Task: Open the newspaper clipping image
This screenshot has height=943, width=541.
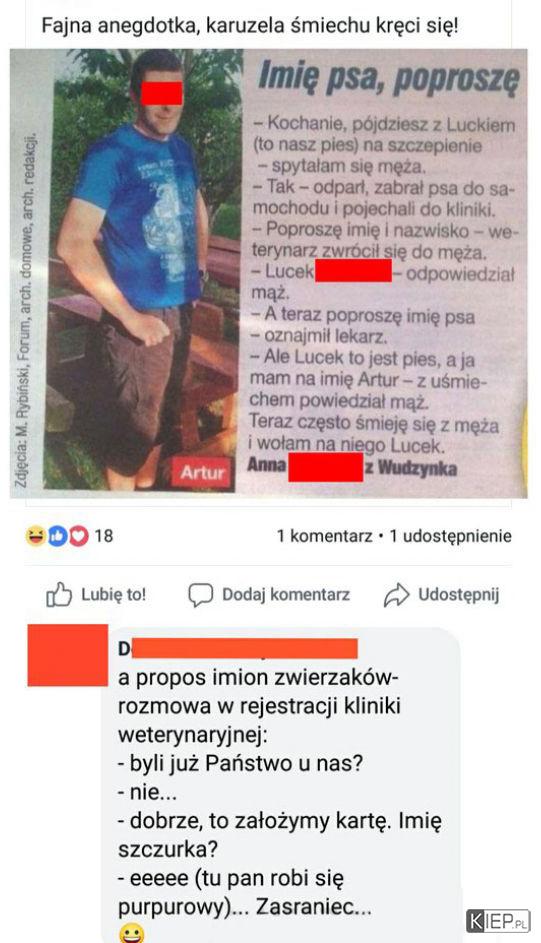Action: coord(269,274)
